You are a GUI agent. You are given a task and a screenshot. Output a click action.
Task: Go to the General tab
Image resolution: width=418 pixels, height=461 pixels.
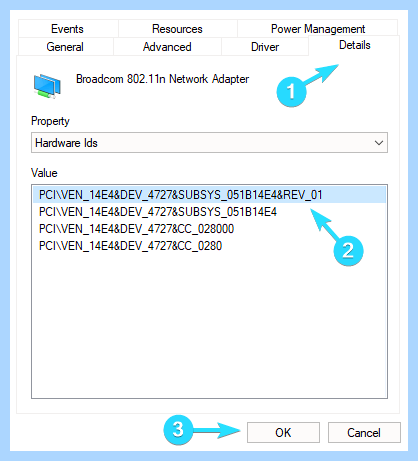point(65,47)
